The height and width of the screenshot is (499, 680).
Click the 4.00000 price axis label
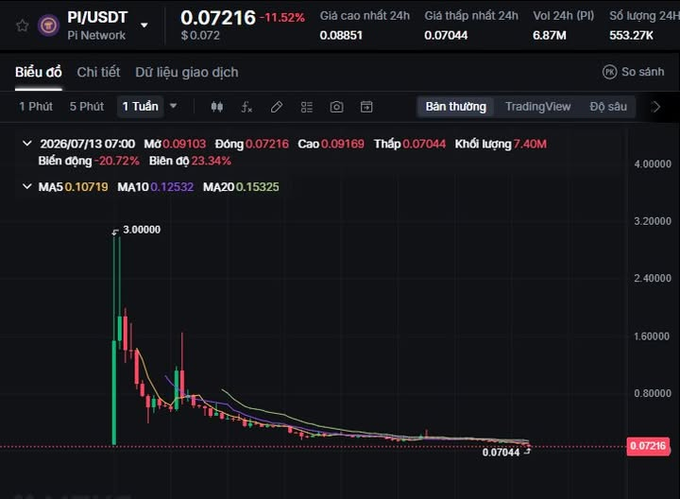[x=652, y=164]
